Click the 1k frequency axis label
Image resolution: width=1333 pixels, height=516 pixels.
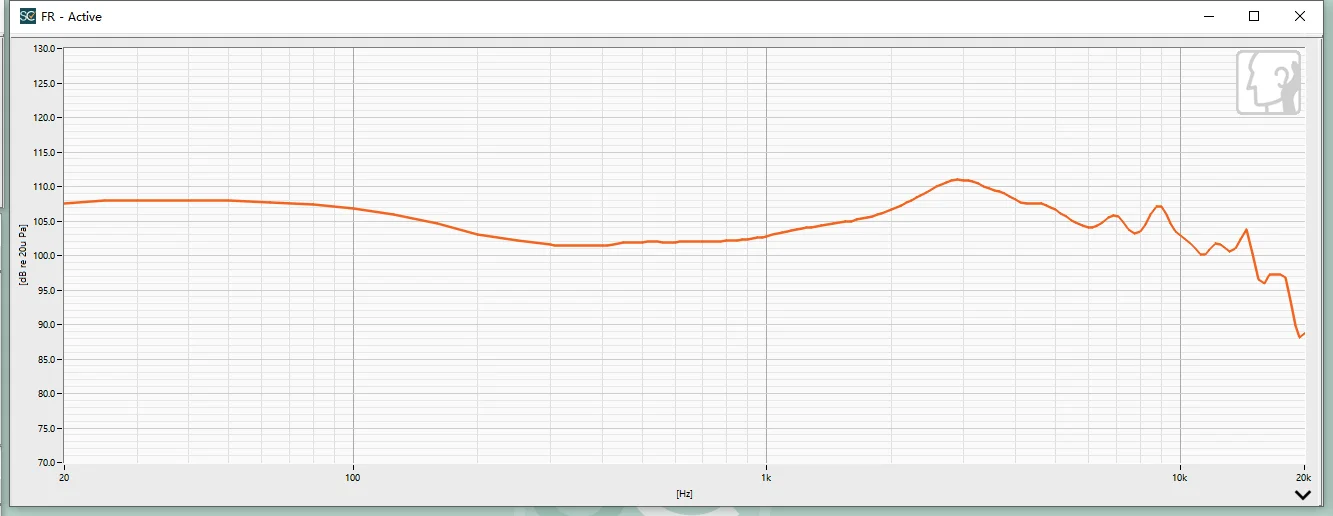pyautogui.click(x=766, y=478)
